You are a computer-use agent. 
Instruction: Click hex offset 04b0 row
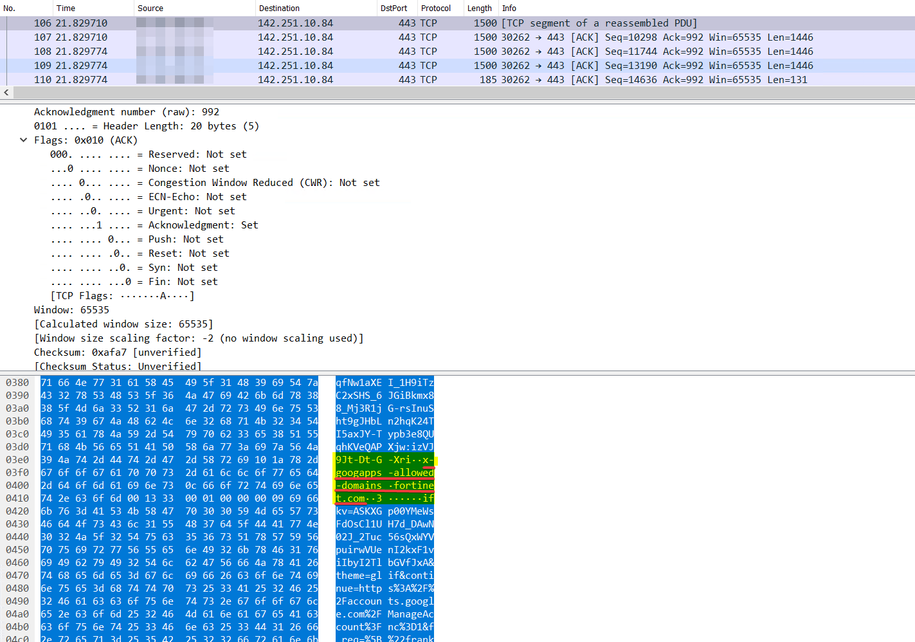(x=18, y=627)
